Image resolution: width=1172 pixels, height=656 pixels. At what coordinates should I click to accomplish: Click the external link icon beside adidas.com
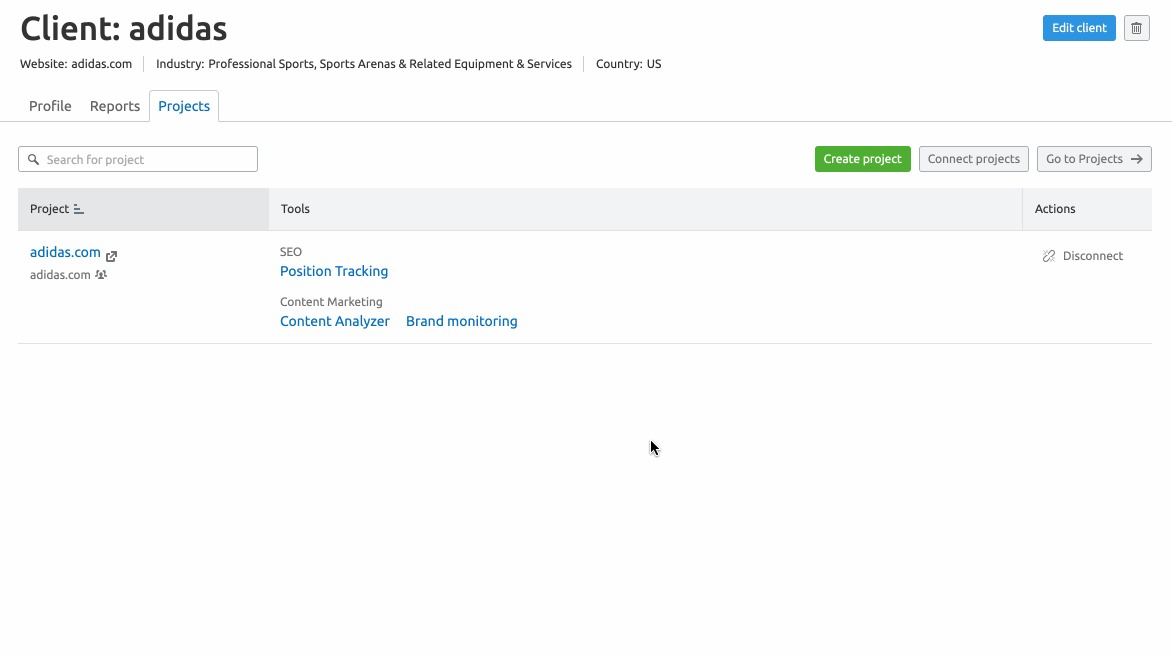[x=111, y=256]
